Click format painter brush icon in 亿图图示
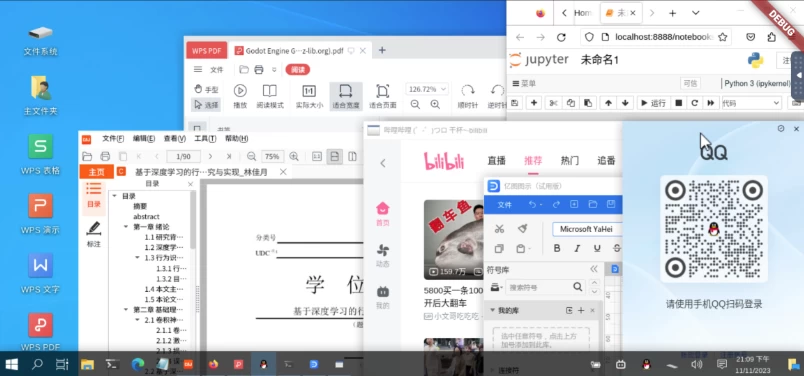804x376 pixels. tap(522, 229)
